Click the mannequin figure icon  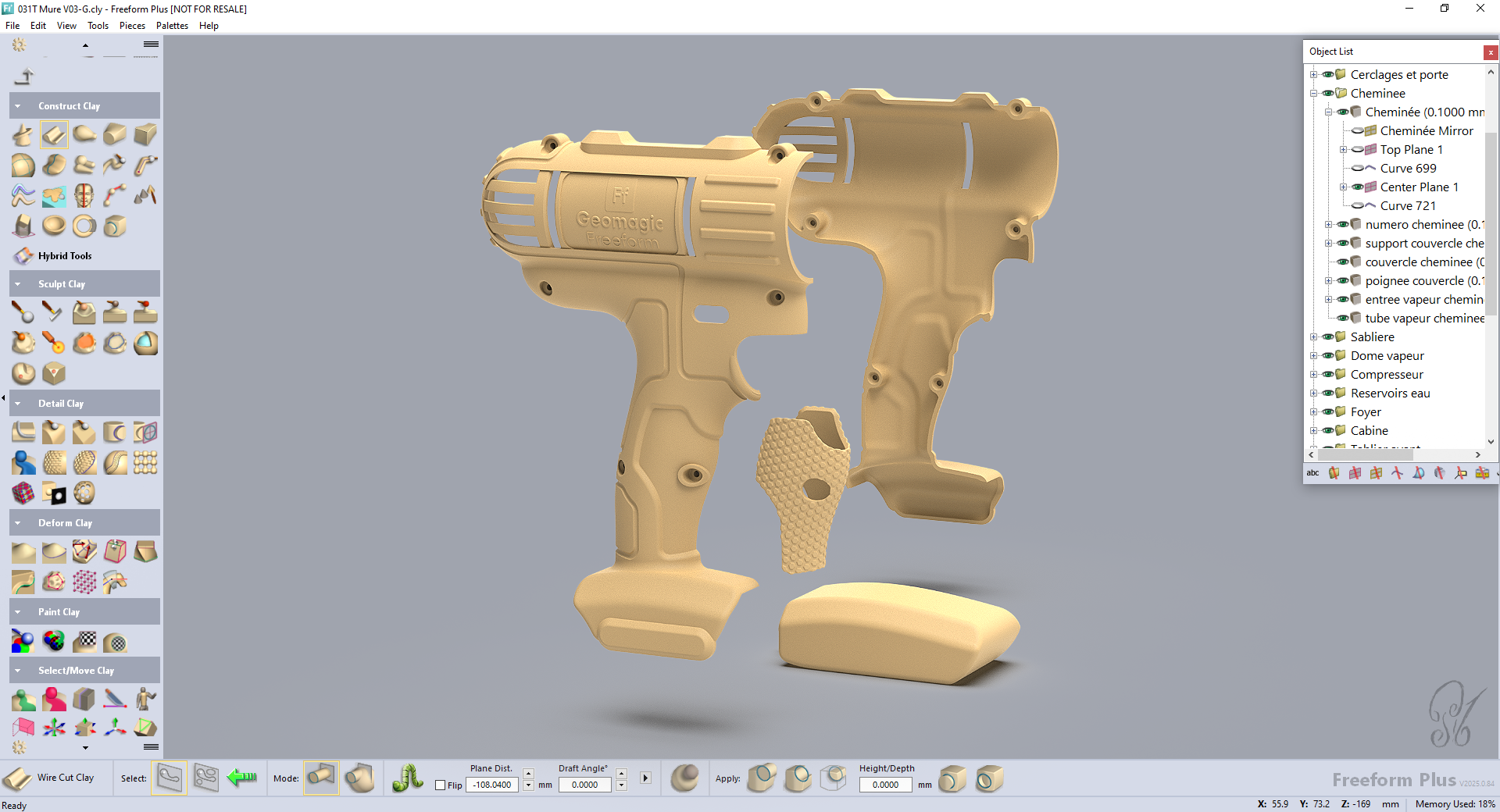tap(145, 698)
